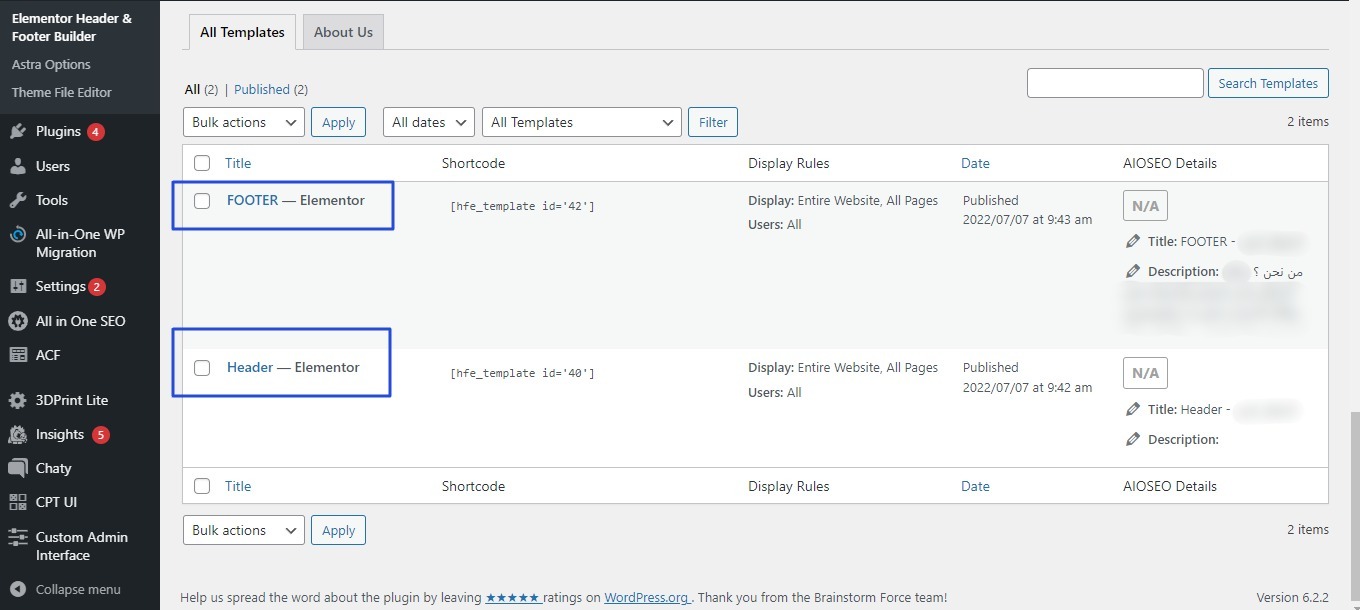1360x610 pixels.
Task: Open the All Templates filter dropdown
Action: [x=581, y=122]
